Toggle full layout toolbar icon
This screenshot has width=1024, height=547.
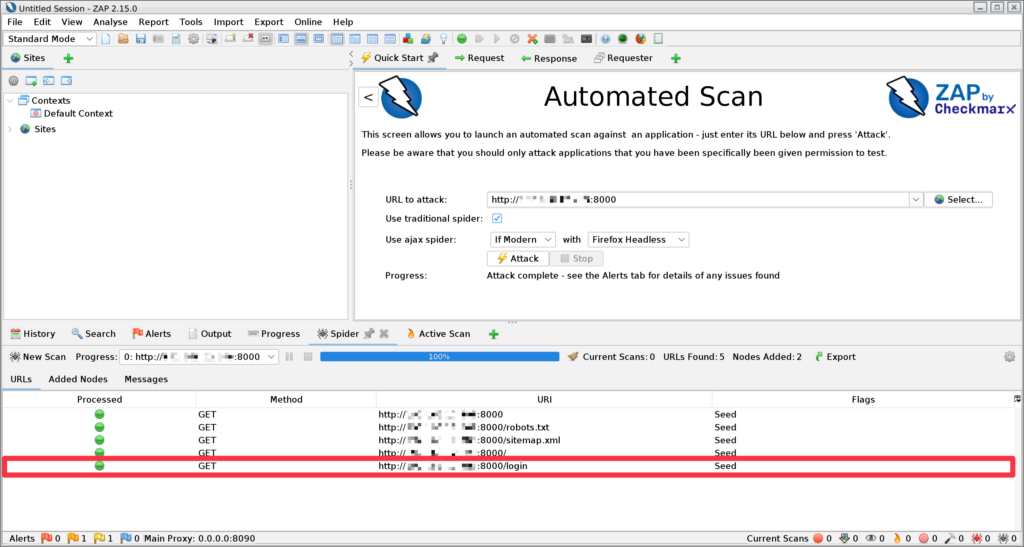click(x=319, y=39)
